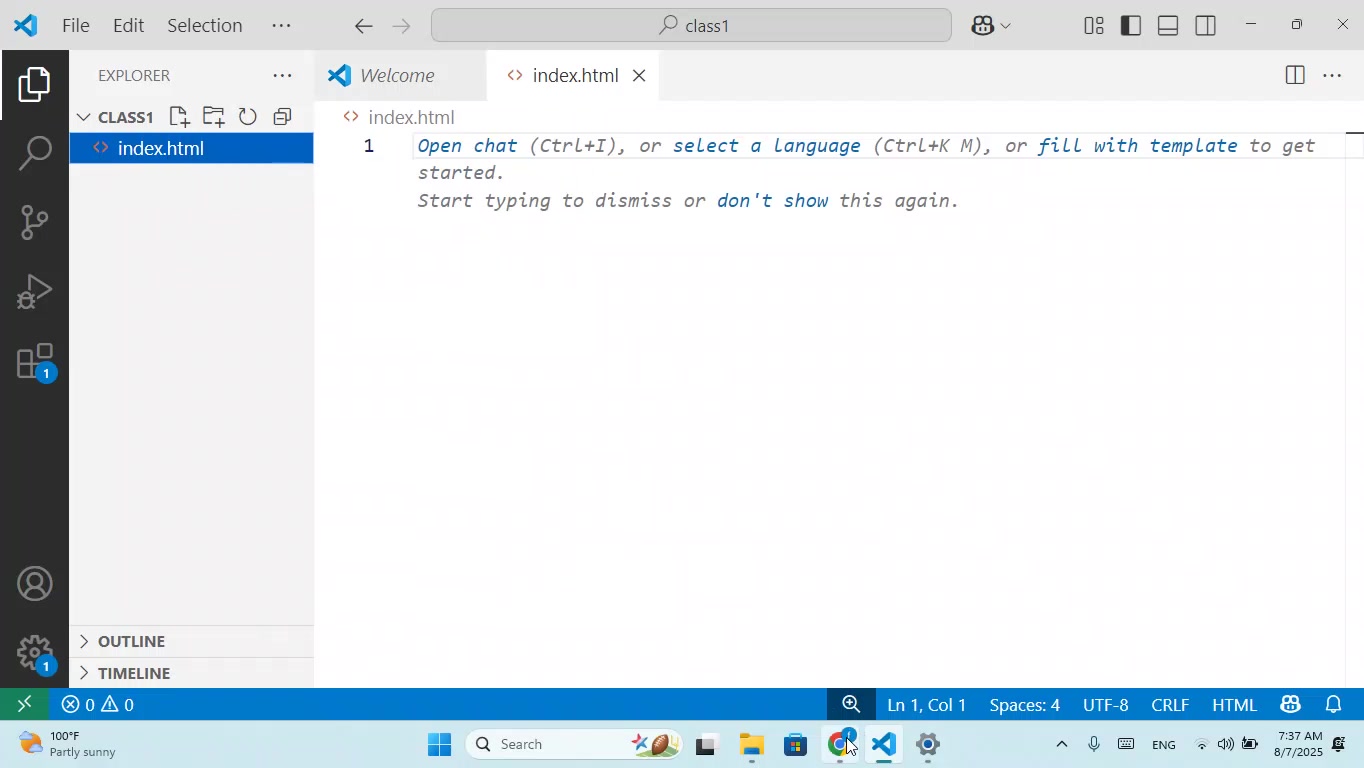Viewport: 1364px width, 768px height.
Task: Open the Manage gear in activity bar
Action: pyautogui.click(x=34, y=654)
